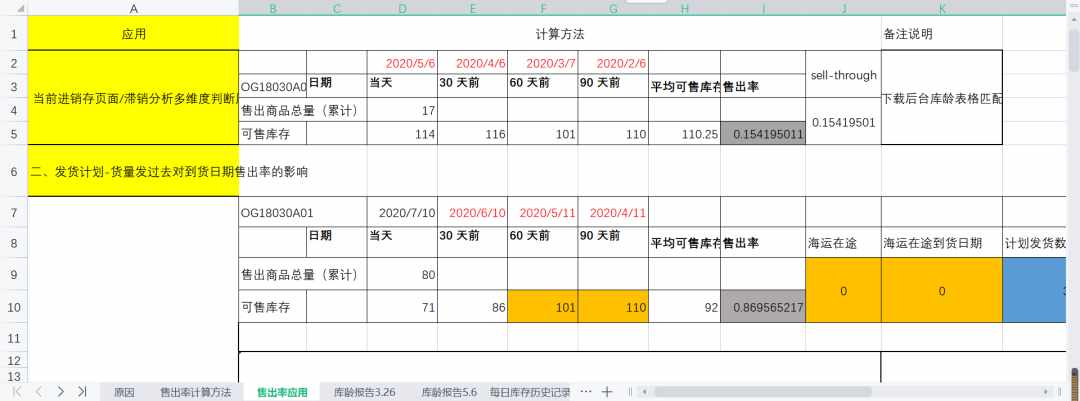The height and width of the screenshot is (401, 1080).
Task: Click the date cell 2020/5/6
Action: 402,62
